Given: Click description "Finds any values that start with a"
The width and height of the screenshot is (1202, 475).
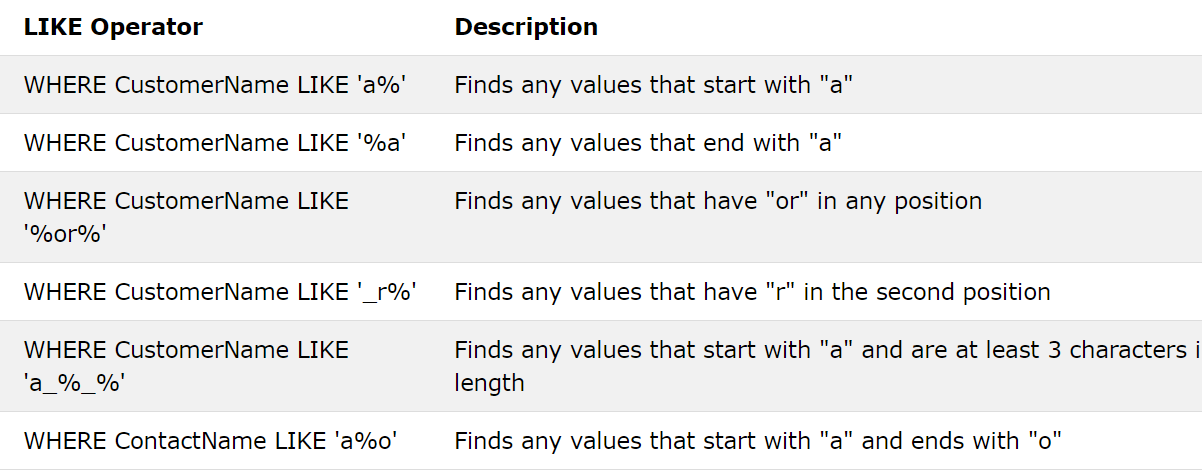Looking at the screenshot, I should (652, 85).
